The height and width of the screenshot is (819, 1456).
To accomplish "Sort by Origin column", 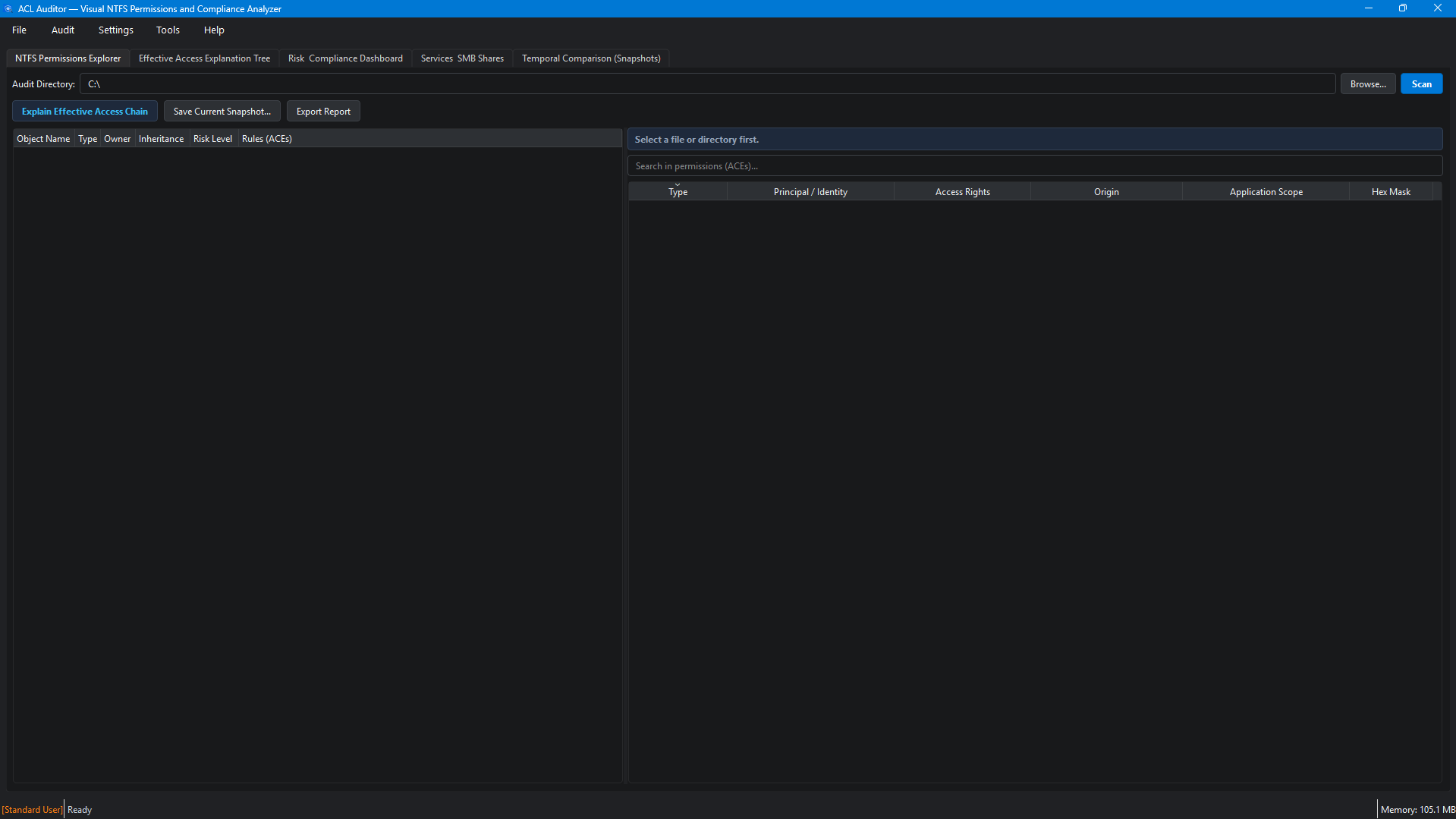I will tap(1106, 192).
